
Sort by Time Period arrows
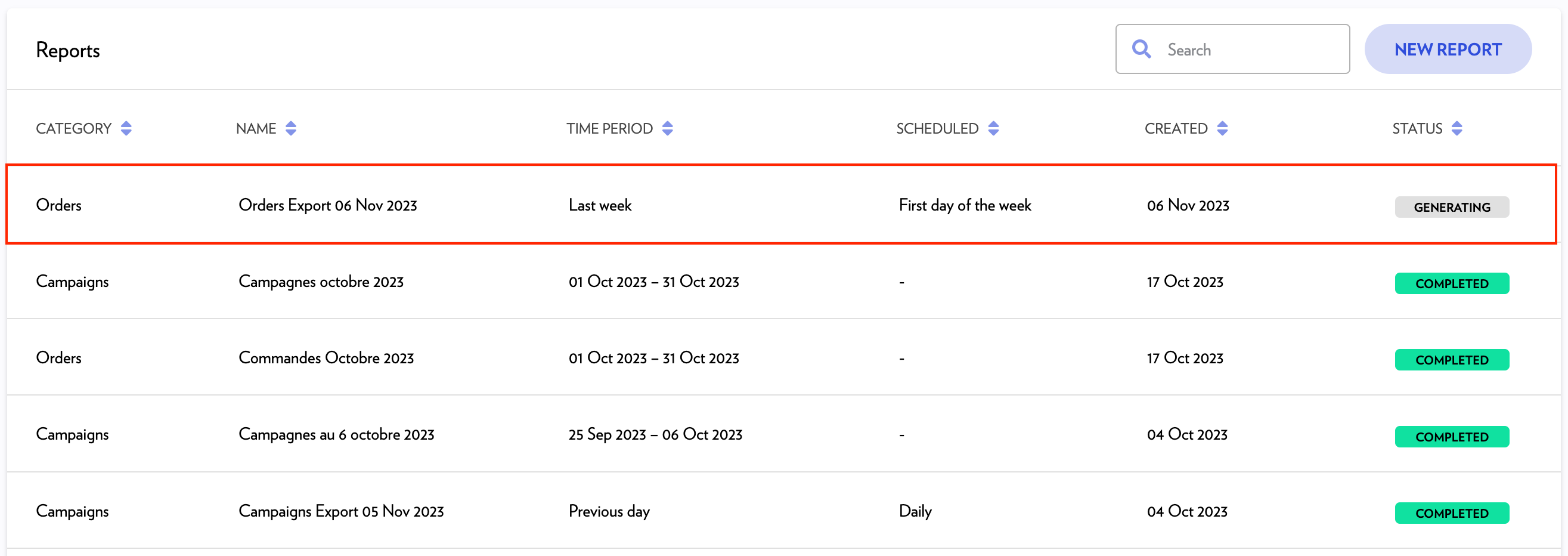click(x=668, y=128)
